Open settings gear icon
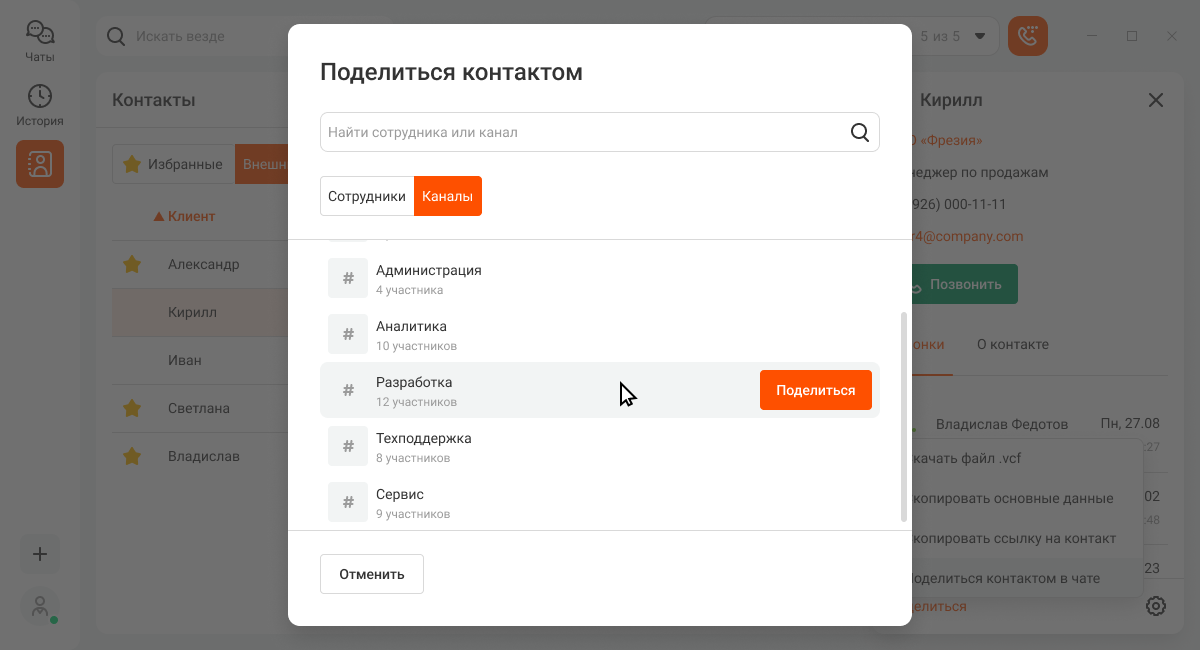Screen dimensions: 1200x650 (x=1156, y=606)
